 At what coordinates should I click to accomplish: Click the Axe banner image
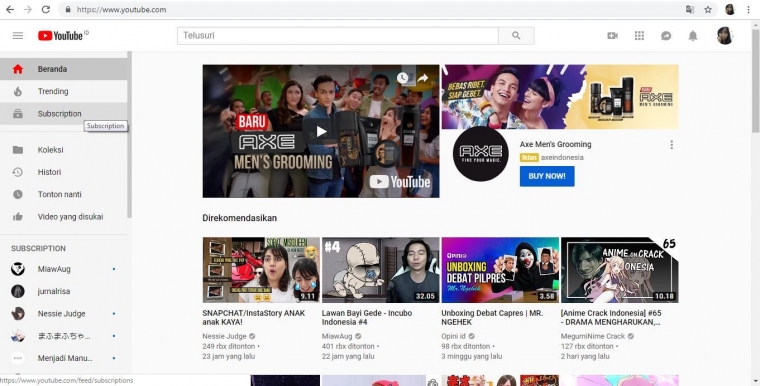point(560,96)
